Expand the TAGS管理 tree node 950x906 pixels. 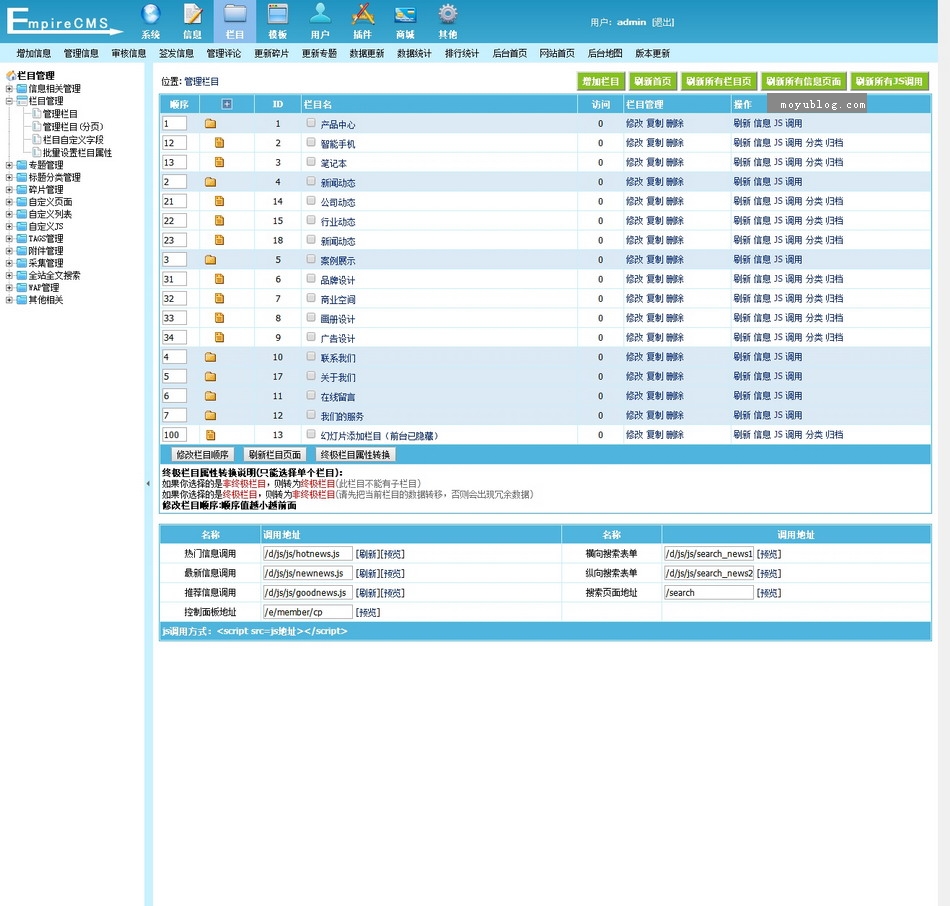tap(9, 239)
